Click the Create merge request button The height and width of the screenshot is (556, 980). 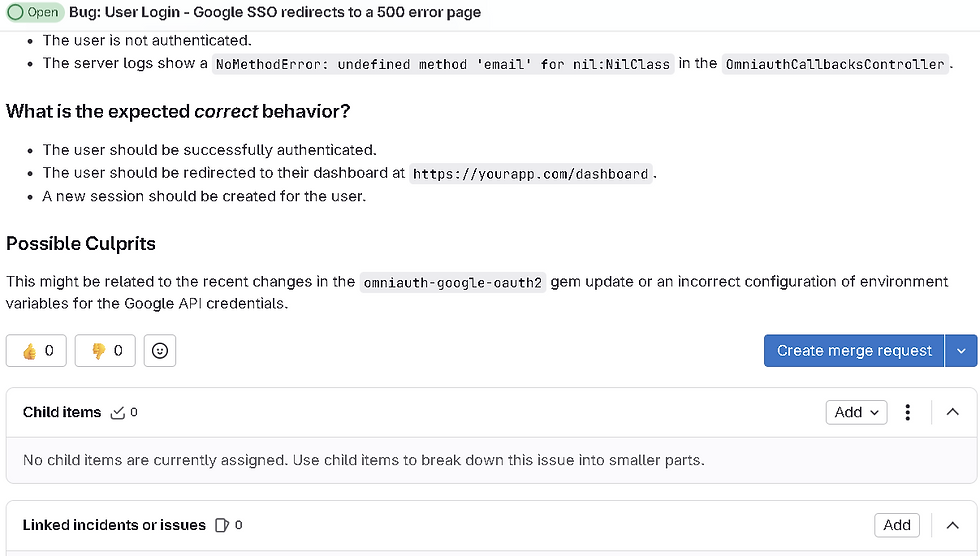(854, 350)
